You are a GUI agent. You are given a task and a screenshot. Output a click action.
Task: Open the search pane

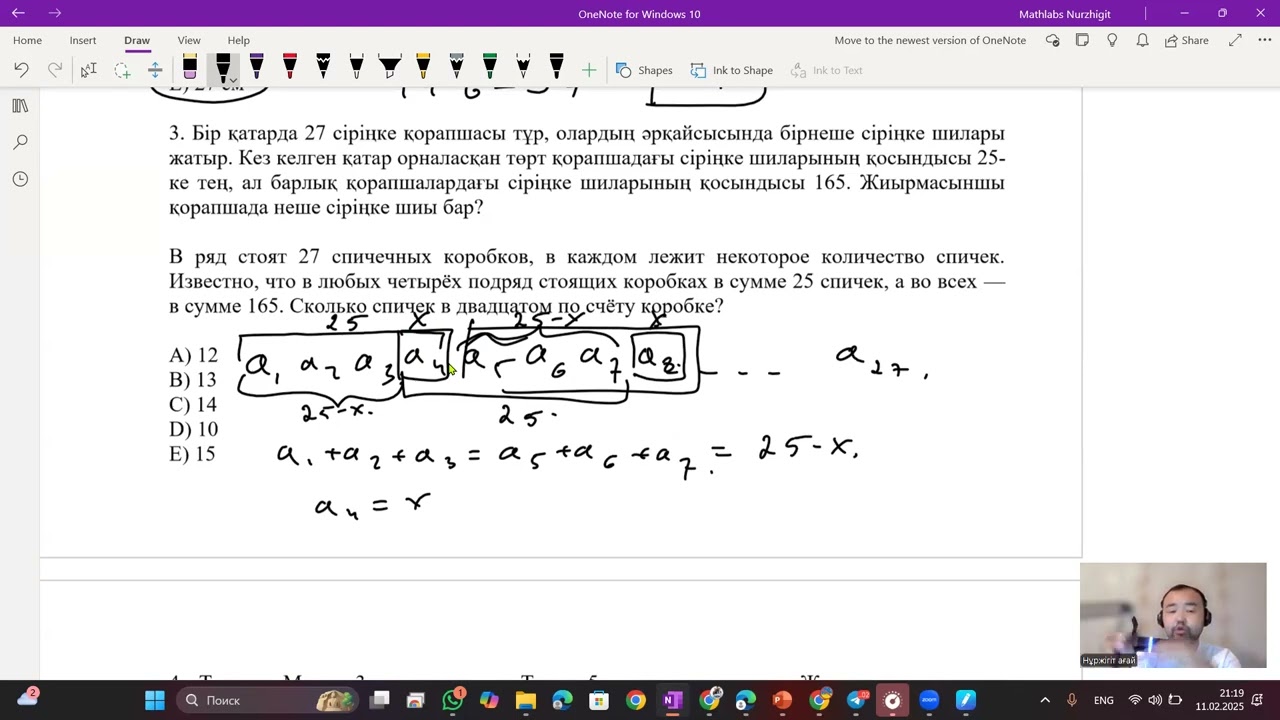click(20, 142)
